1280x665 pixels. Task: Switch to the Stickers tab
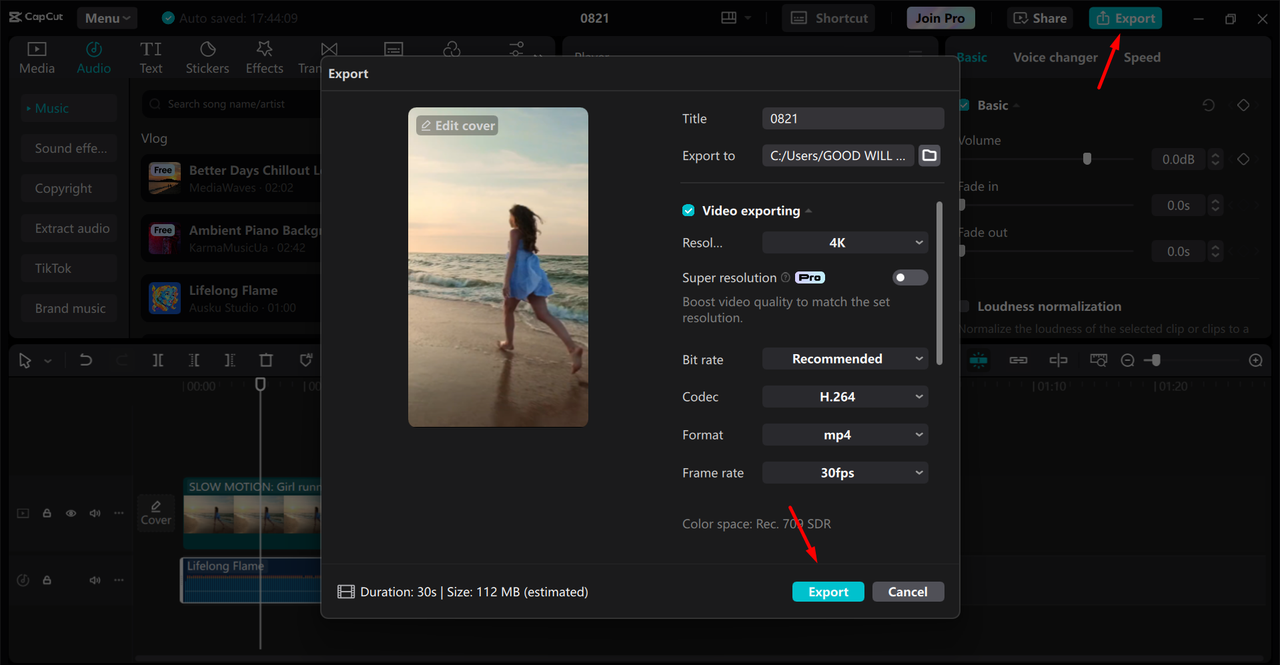tap(207, 57)
